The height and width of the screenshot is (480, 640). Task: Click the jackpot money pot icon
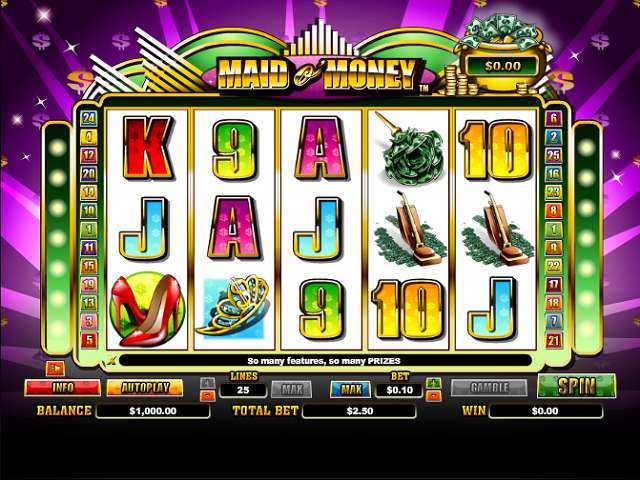503,52
